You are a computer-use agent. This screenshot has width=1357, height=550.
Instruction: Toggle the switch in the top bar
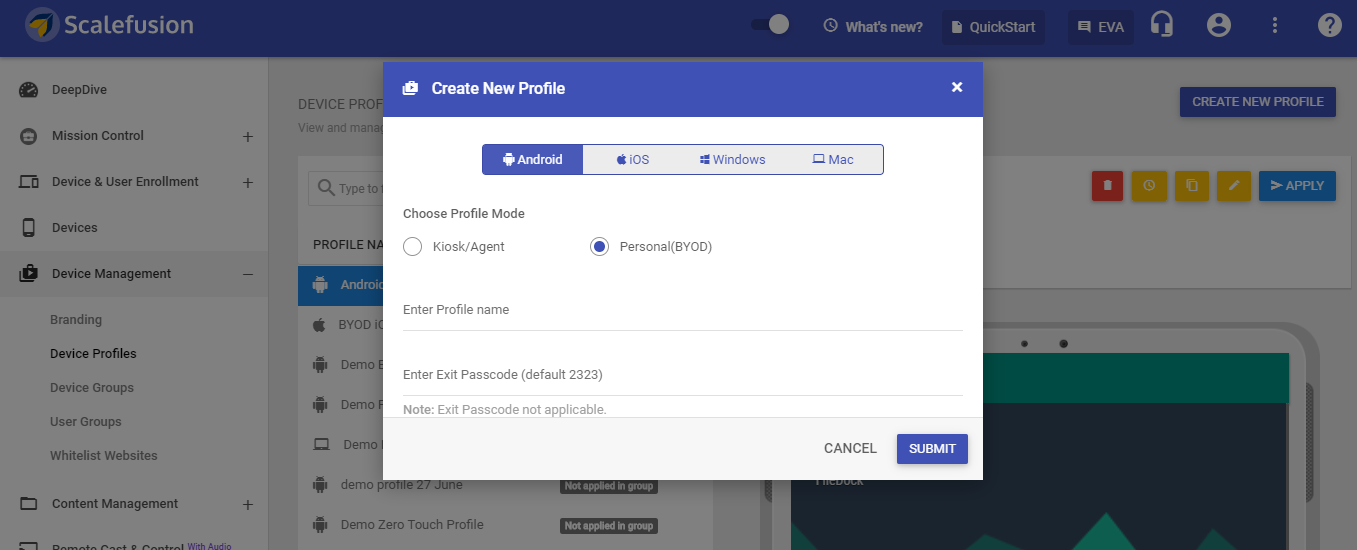coord(770,25)
